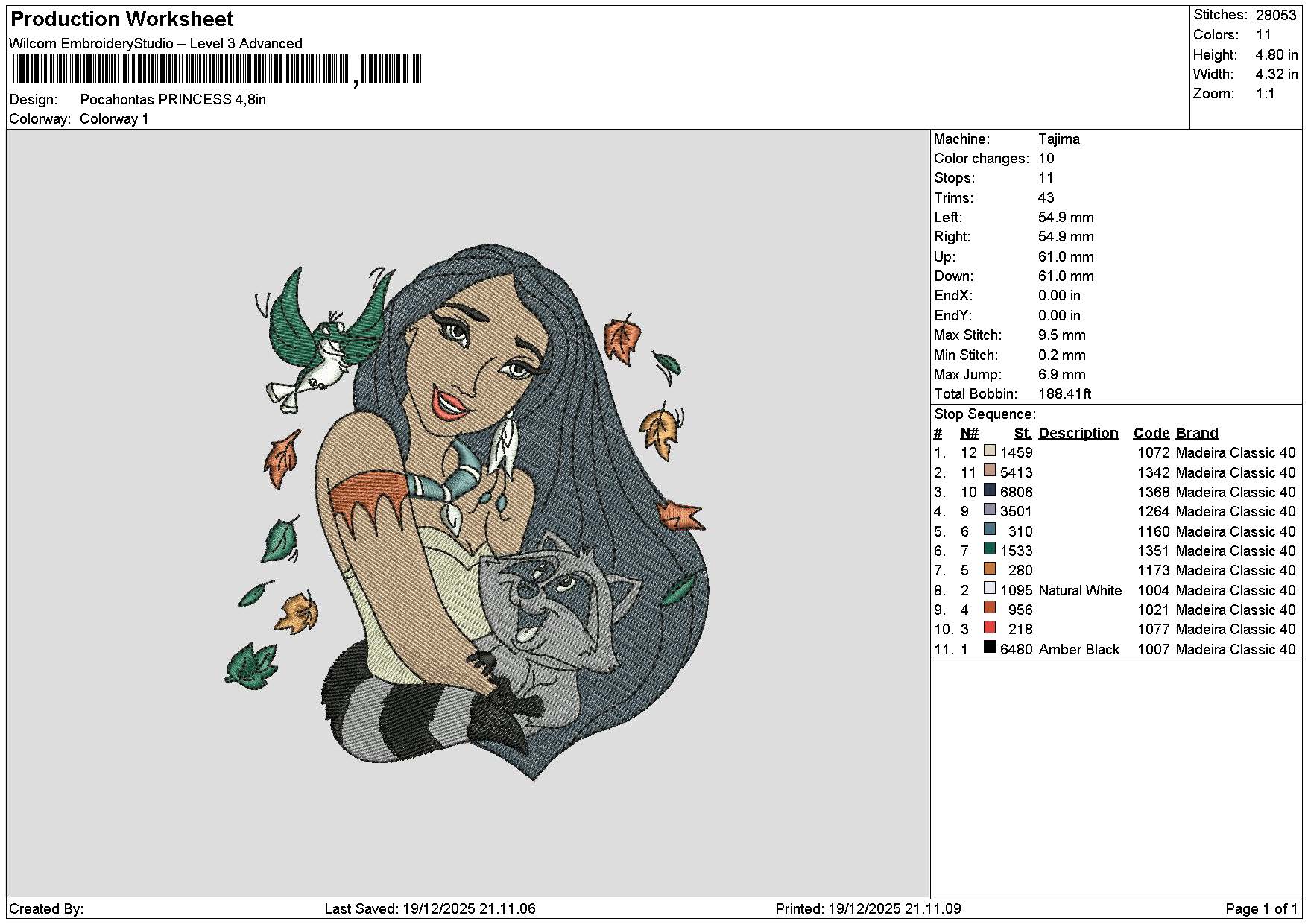Select the Right extent "54.9 mm"
This screenshot has width=1308, height=924.
(x=1066, y=237)
